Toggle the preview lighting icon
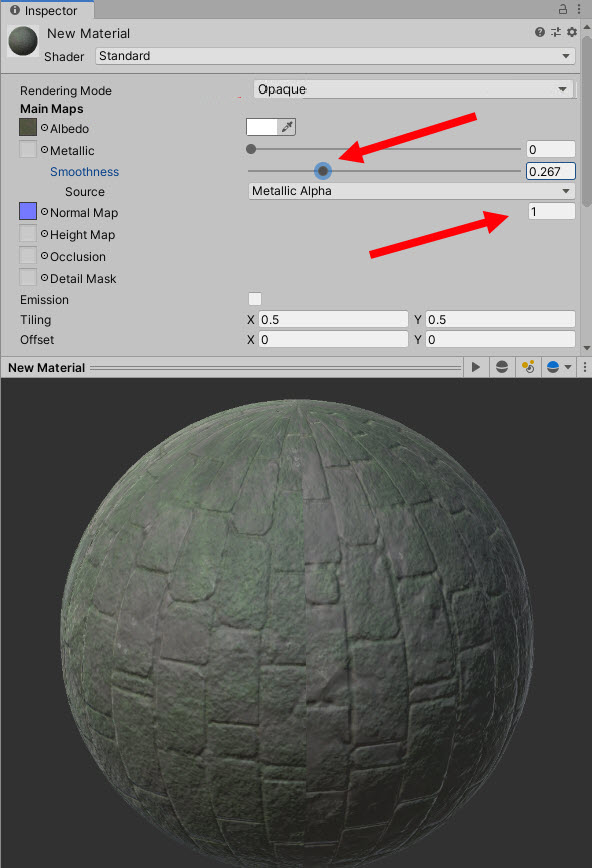 coord(528,367)
